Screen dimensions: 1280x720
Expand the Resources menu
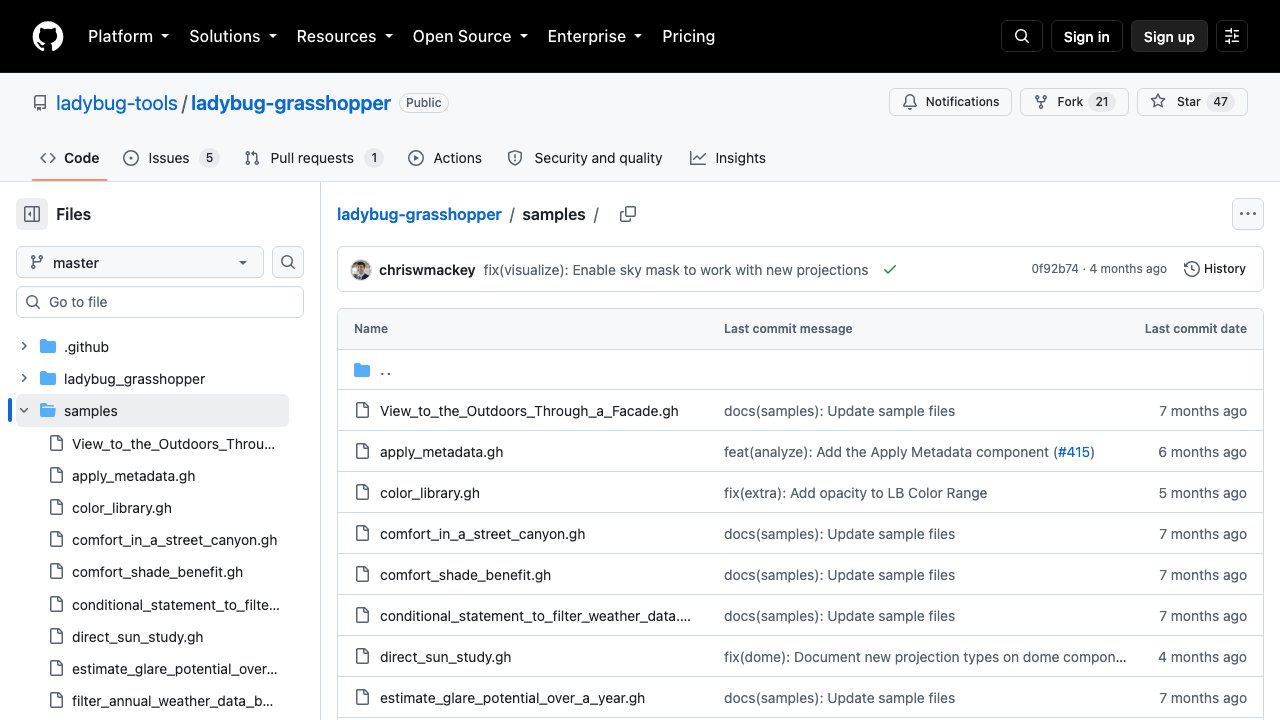click(344, 37)
